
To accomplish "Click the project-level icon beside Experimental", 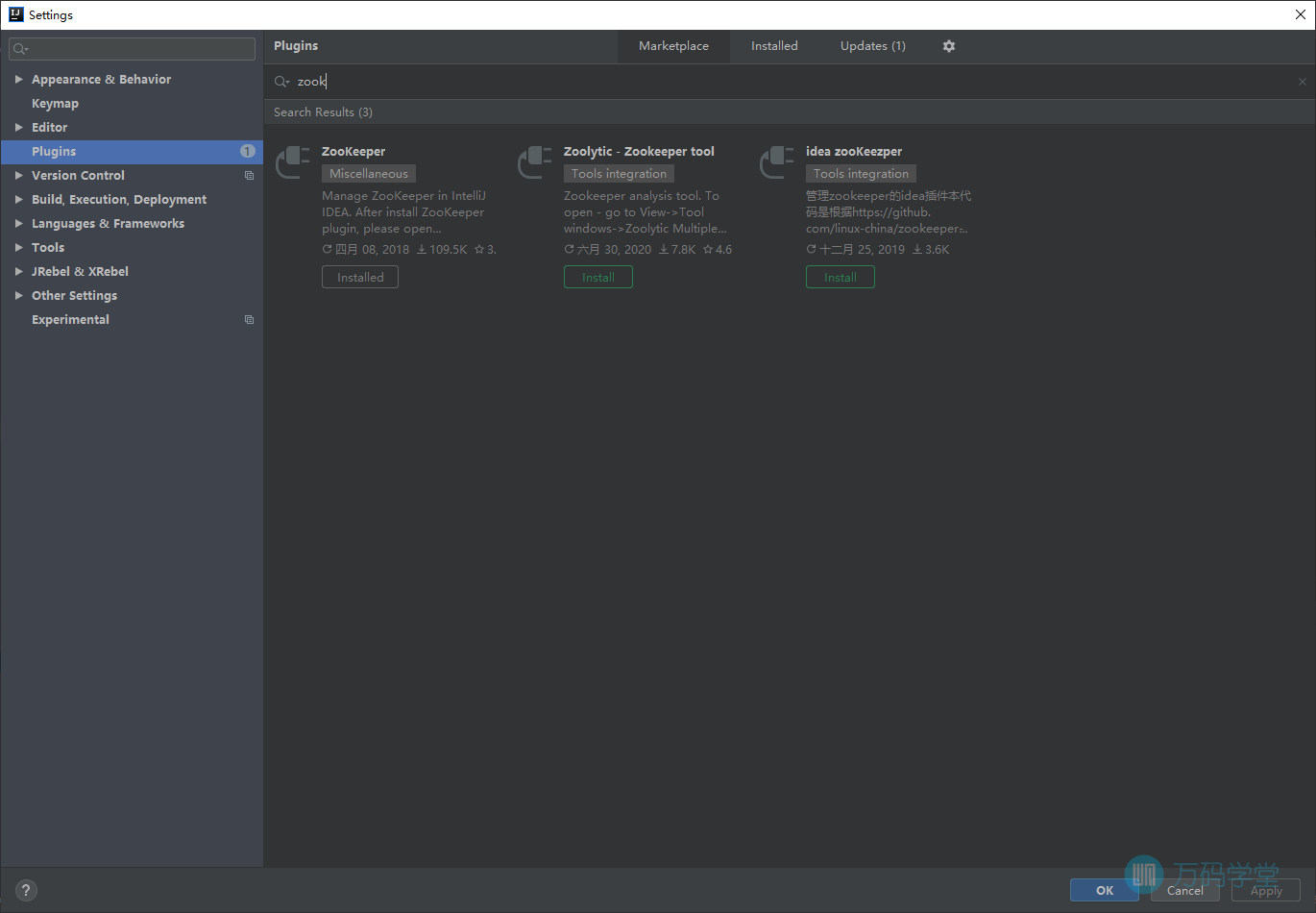I will pyautogui.click(x=250, y=320).
